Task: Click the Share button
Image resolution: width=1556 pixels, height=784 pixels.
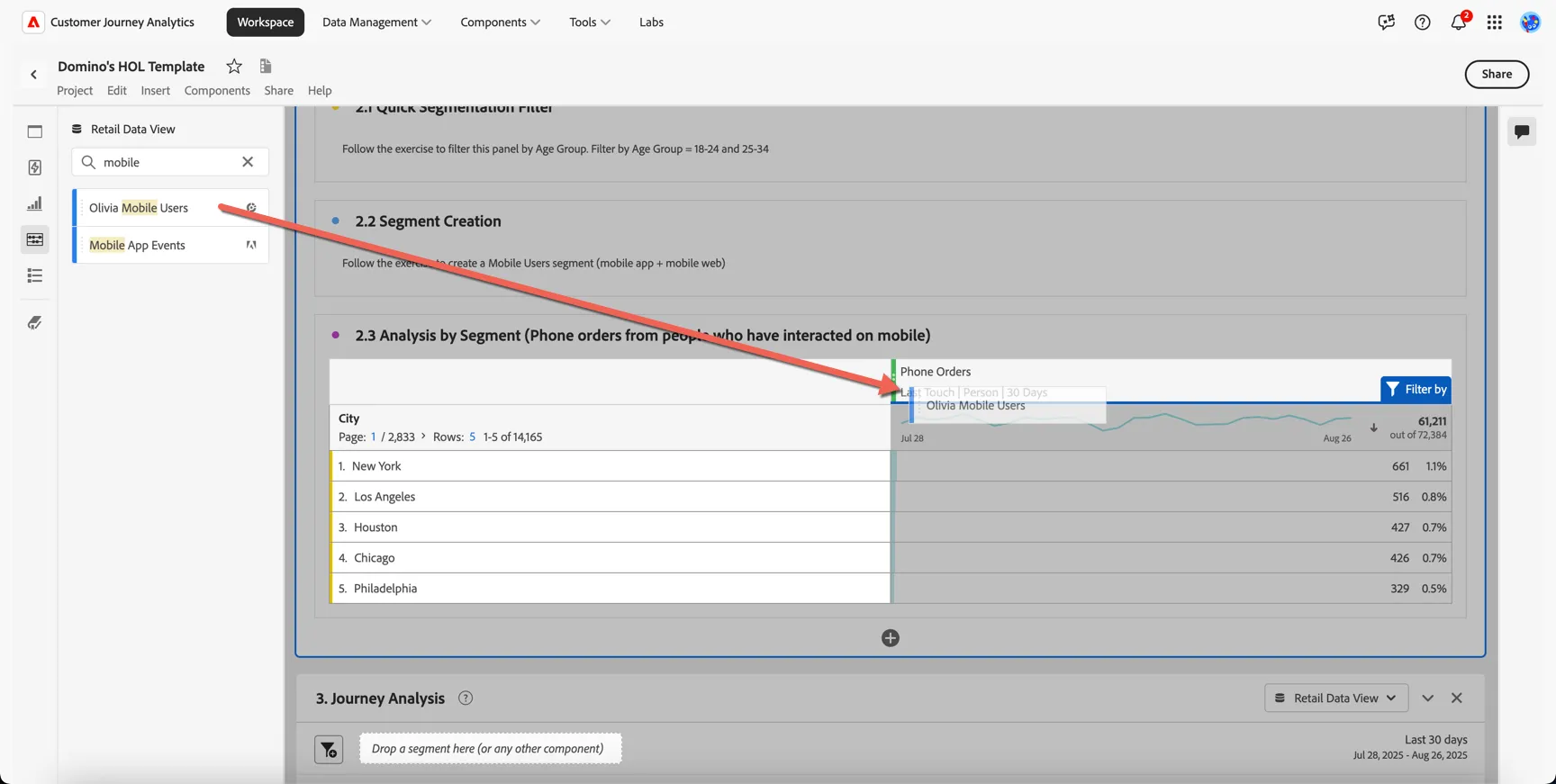Action: [x=1497, y=75]
